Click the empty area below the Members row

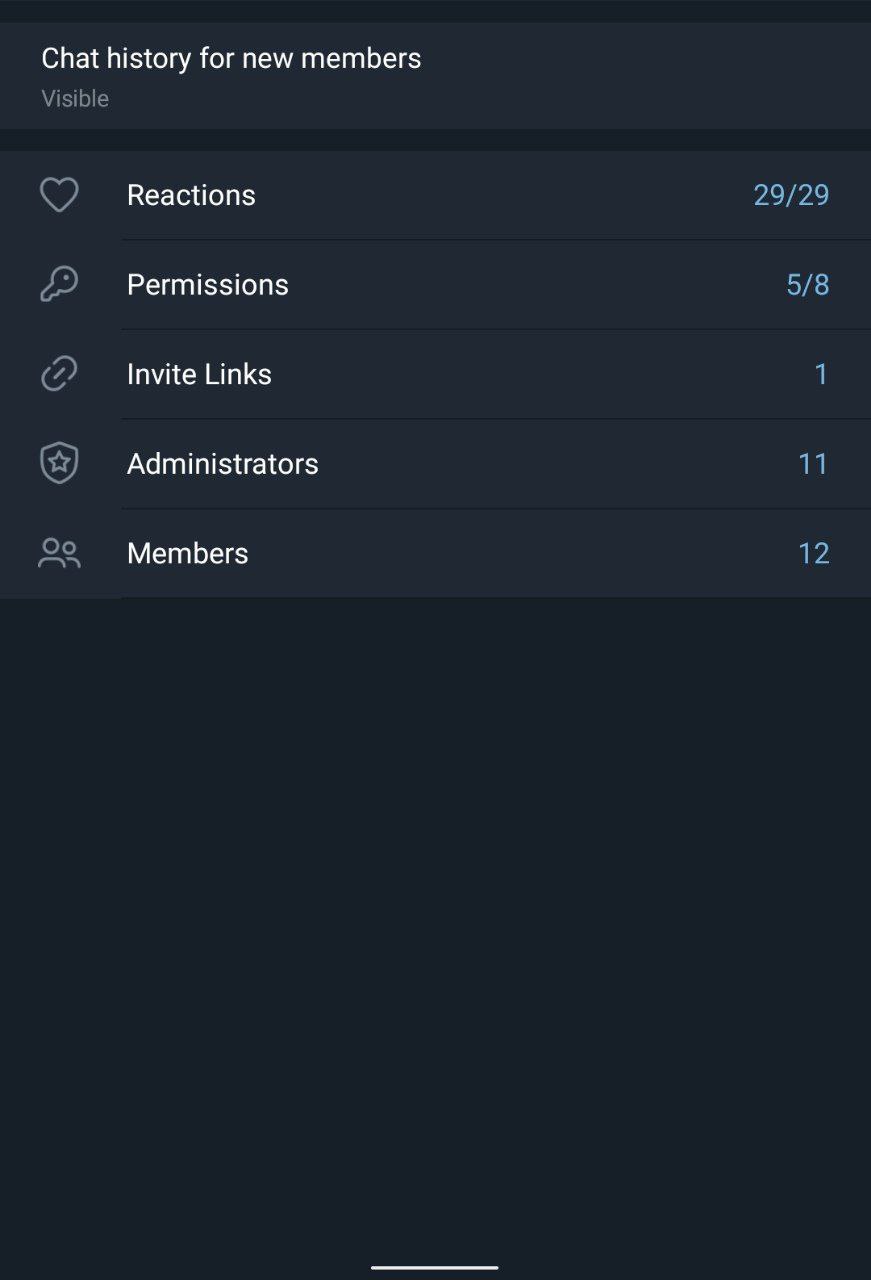[x=435, y=900]
